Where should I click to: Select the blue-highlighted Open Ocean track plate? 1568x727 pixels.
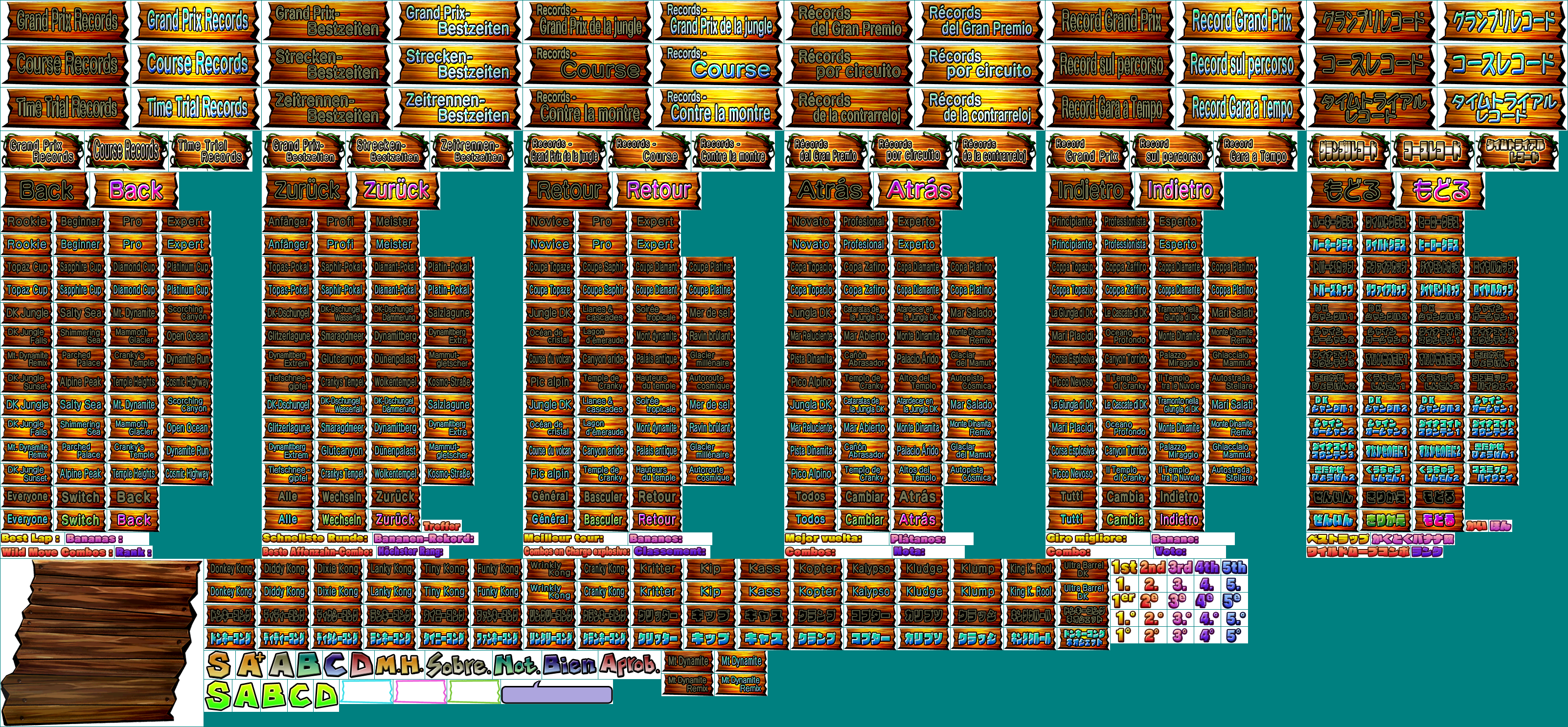click(x=187, y=428)
